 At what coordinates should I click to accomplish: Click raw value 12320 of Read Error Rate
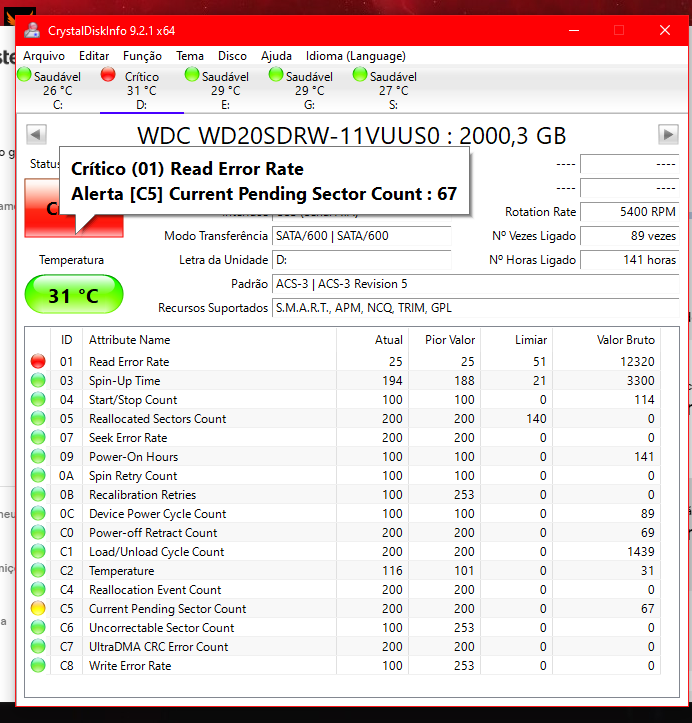pos(637,362)
